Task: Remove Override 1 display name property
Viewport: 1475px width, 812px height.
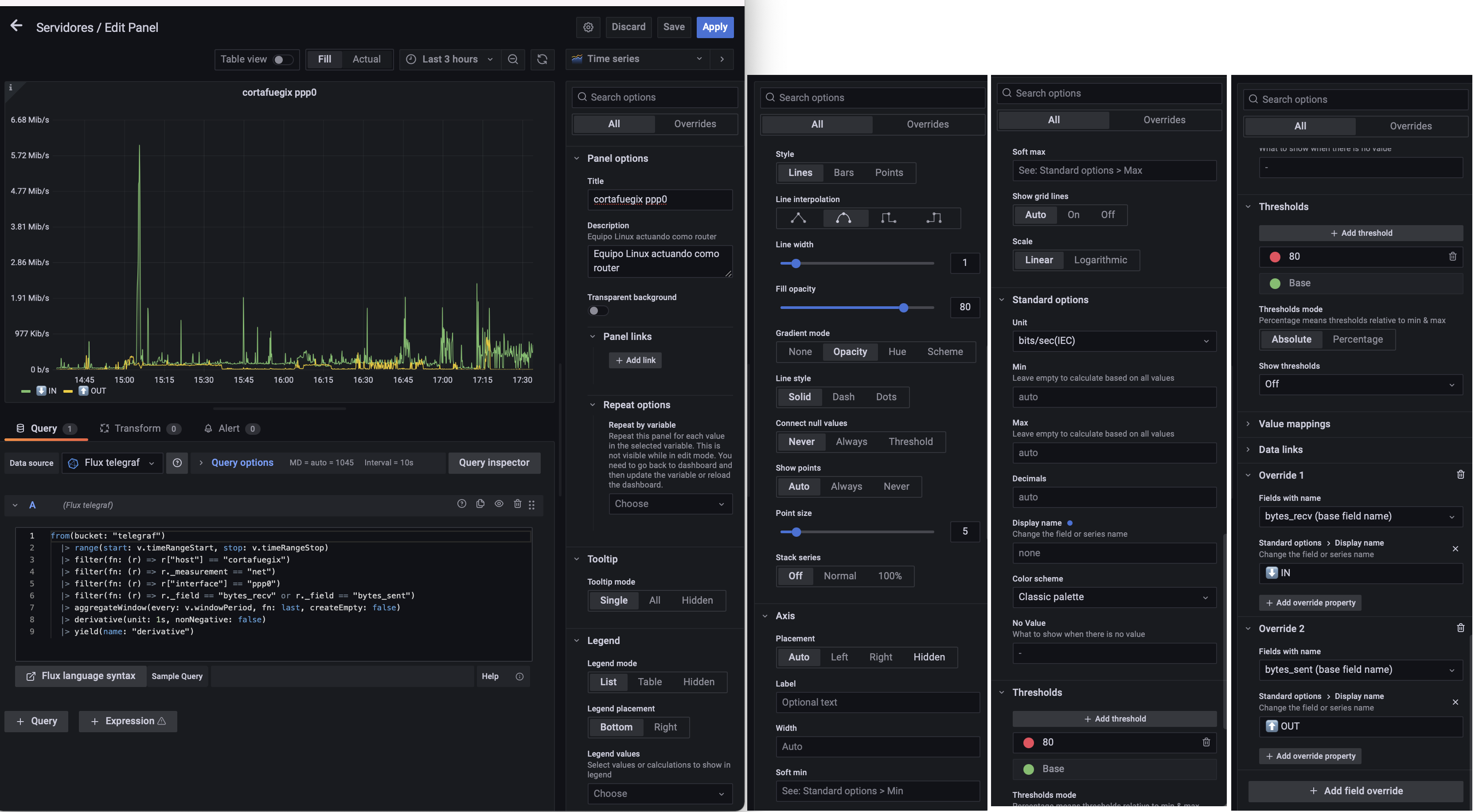Action: point(1455,549)
